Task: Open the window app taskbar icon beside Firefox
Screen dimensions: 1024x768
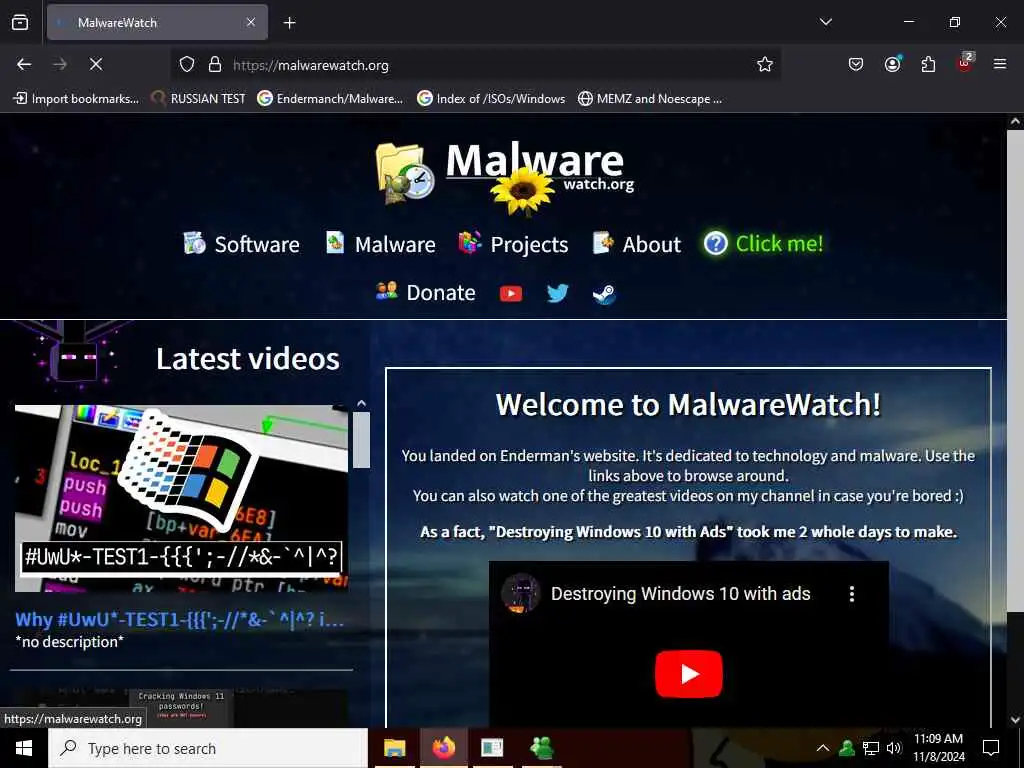Action: tap(492, 748)
